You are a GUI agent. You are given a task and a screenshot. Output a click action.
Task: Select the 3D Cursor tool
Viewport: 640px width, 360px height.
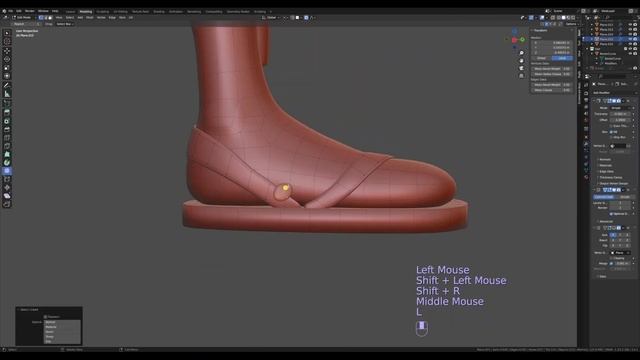pos(7,42)
